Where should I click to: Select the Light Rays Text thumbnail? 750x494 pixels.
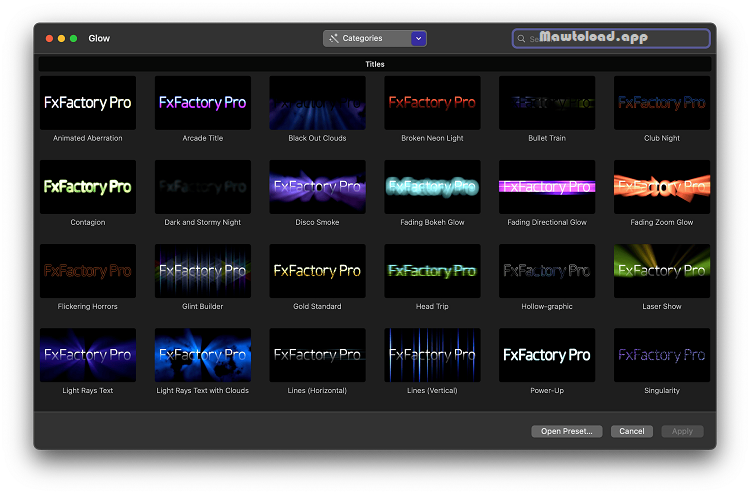[x=88, y=355]
